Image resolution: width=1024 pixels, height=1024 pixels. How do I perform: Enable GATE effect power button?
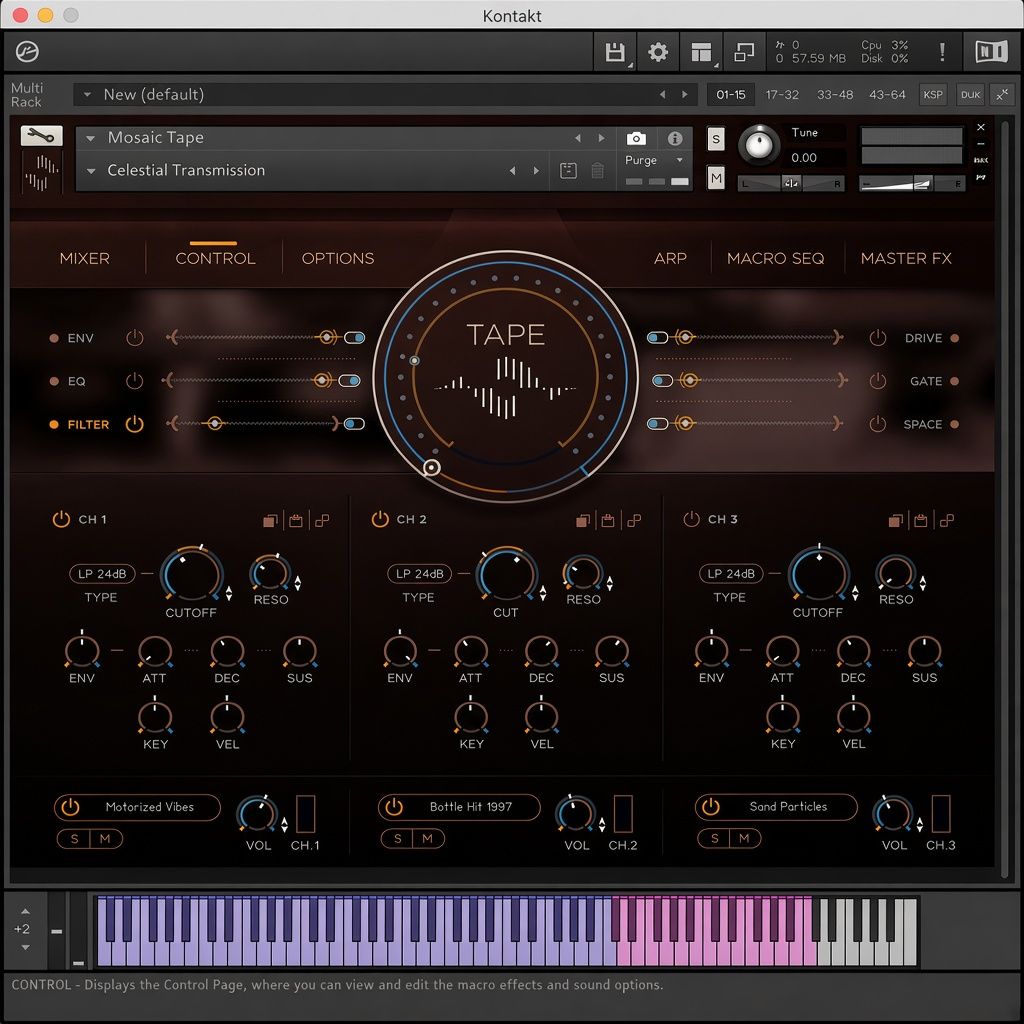pyautogui.click(x=878, y=381)
